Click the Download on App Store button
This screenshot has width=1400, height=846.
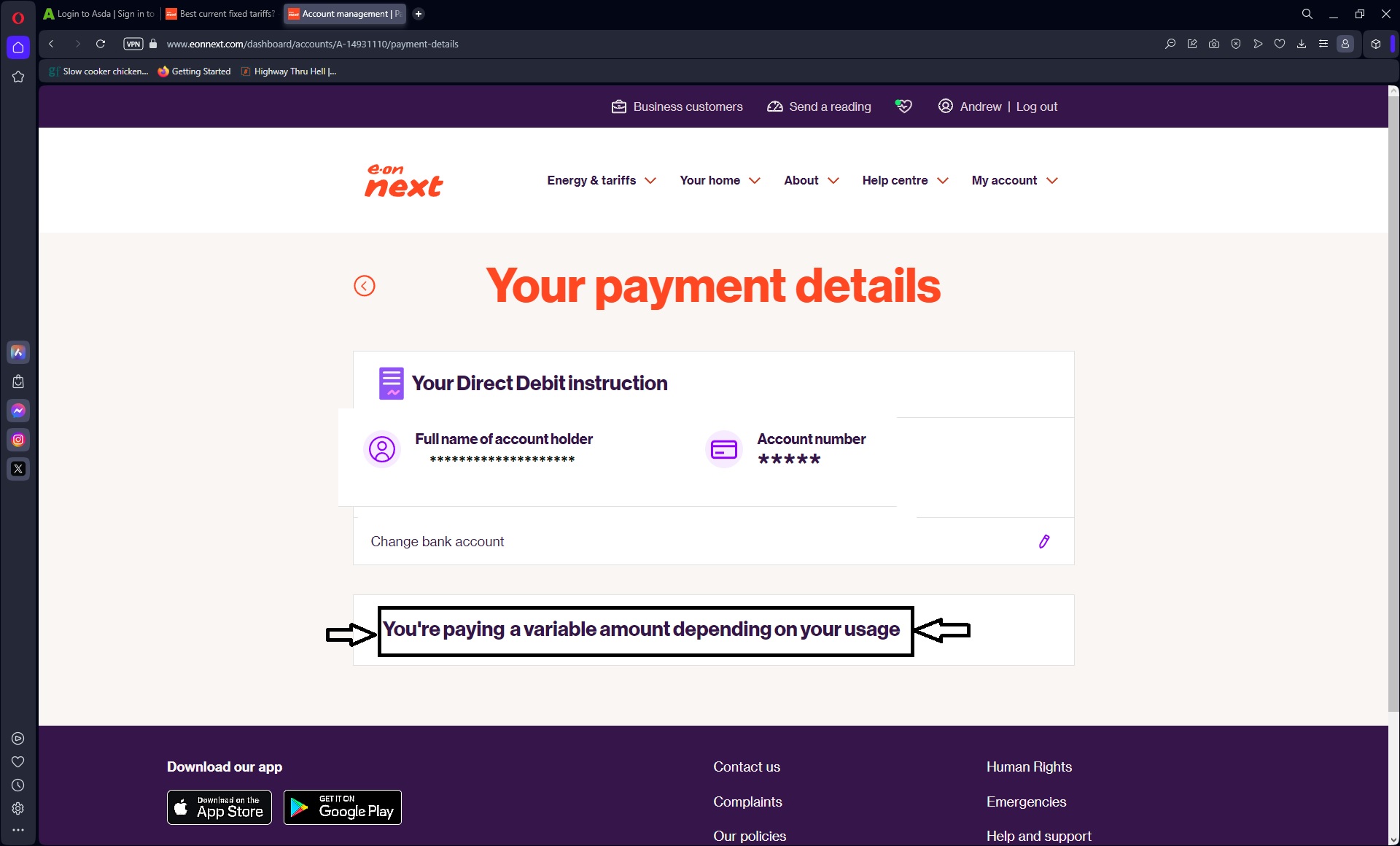[x=220, y=807]
